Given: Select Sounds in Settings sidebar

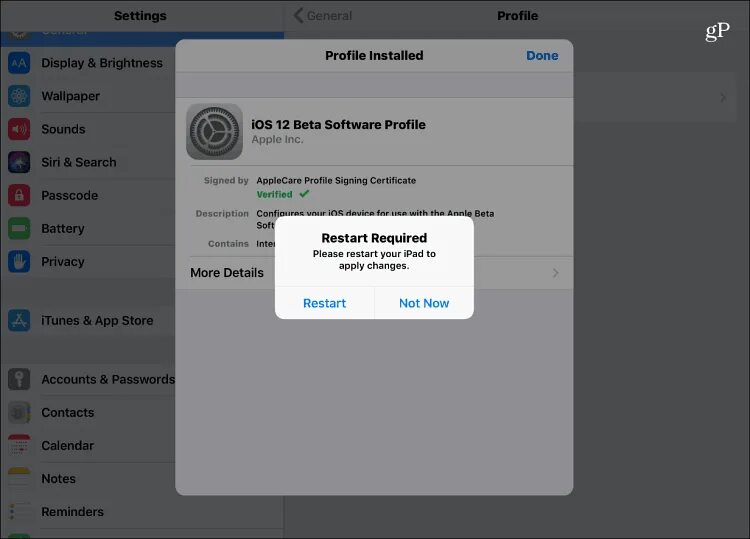Looking at the screenshot, I should point(63,129).
